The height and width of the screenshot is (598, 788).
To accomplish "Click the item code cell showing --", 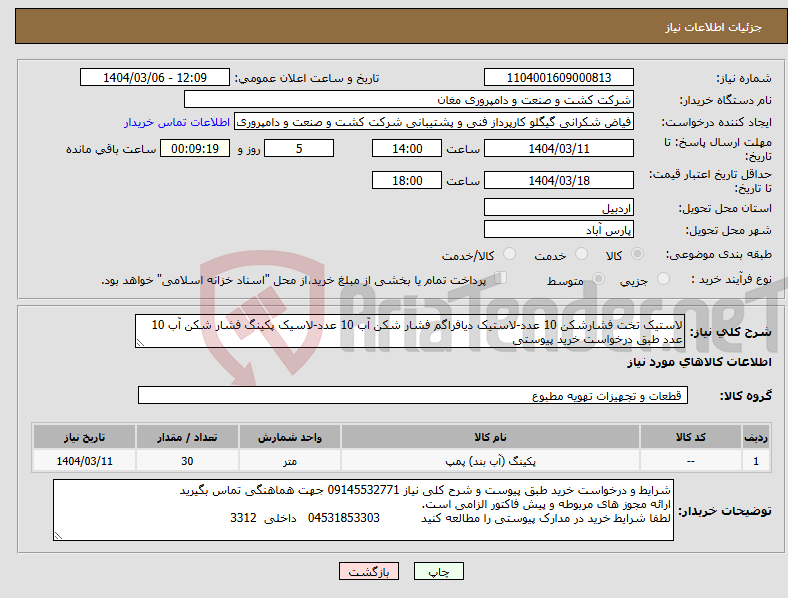I will click(x=691, y=461).
